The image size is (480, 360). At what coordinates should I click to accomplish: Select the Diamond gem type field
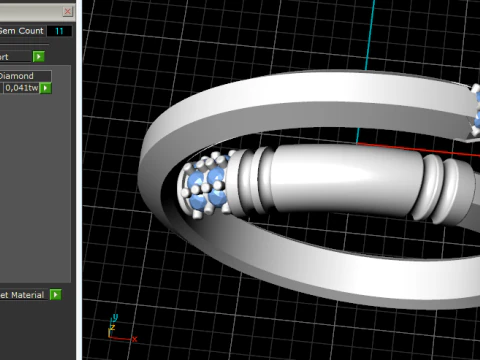tap(25, 76)
